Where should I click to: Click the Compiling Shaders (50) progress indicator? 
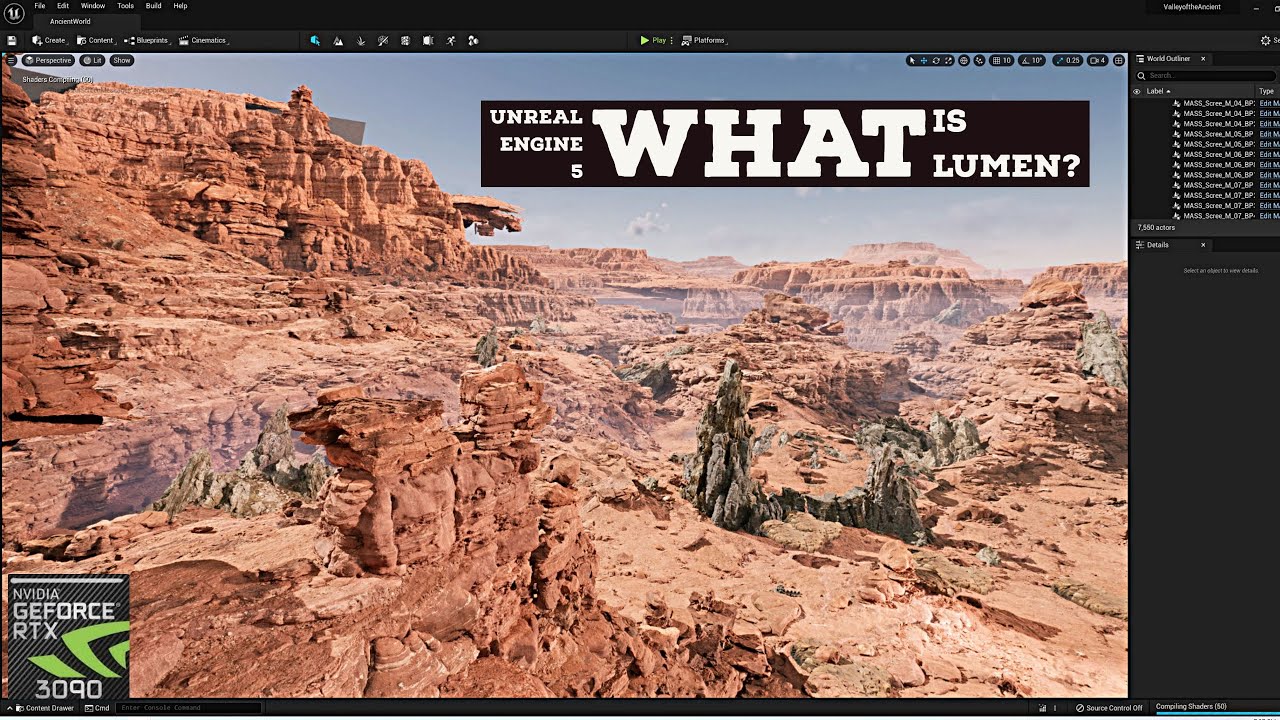[1215, 708]
